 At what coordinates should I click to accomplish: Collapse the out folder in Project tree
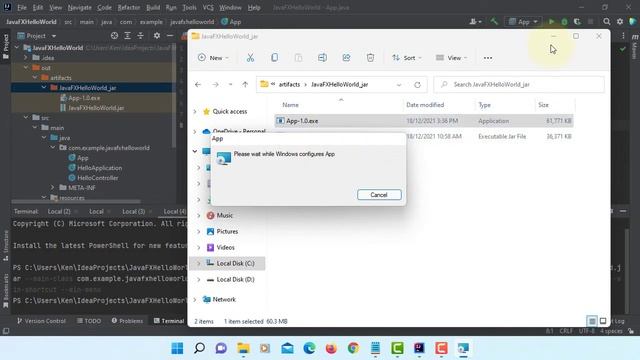tap(26, 68)
